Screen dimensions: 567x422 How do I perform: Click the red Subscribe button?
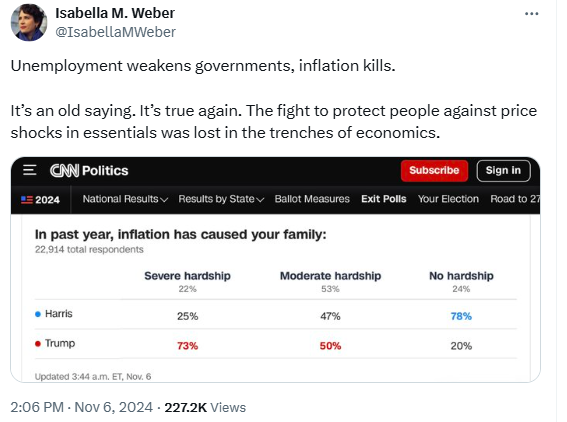tap(434, 170)
